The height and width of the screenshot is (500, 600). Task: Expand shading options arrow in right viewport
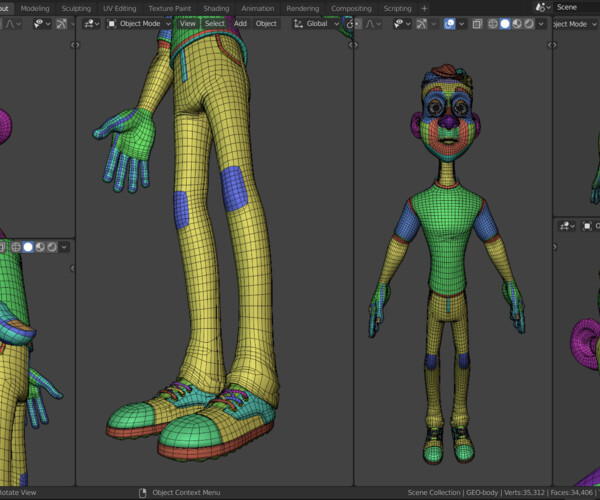541,23
